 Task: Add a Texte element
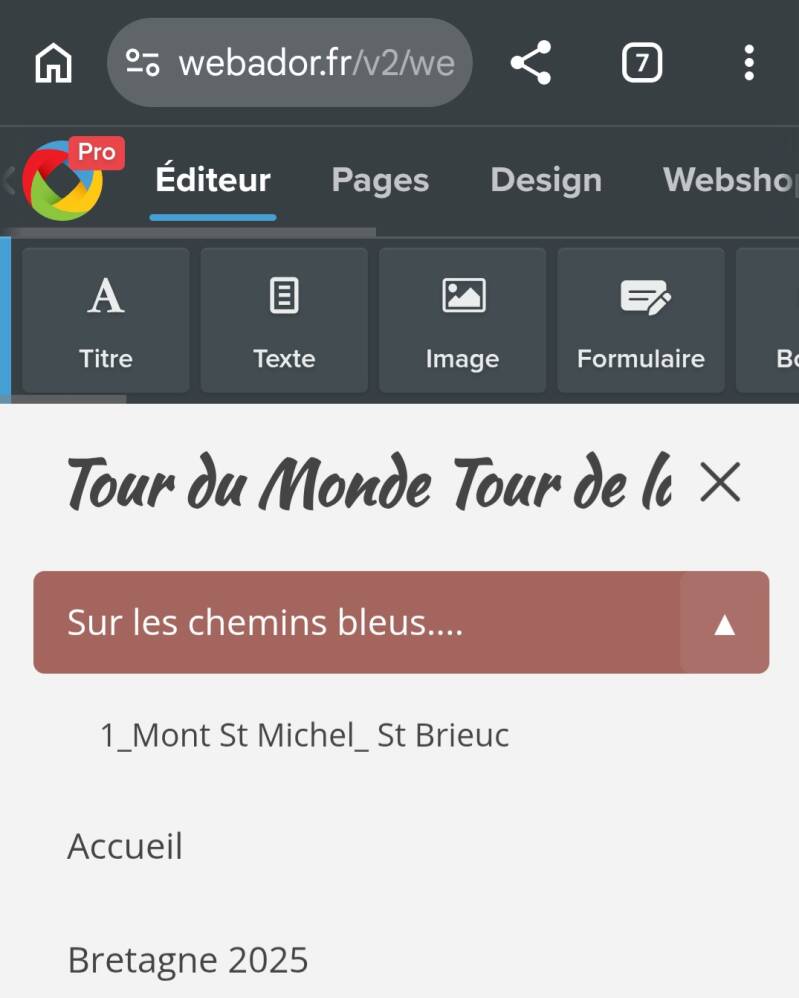(284, 320)
